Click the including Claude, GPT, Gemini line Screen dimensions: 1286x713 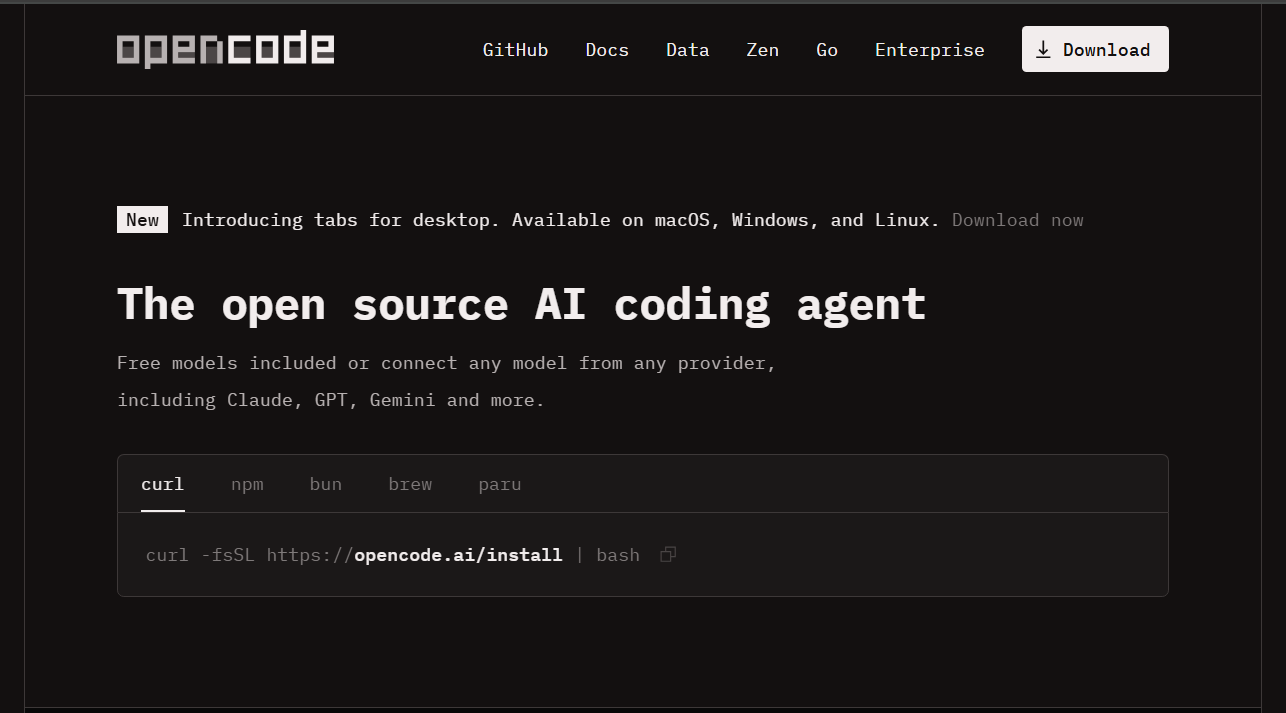(x=331, y=400)
